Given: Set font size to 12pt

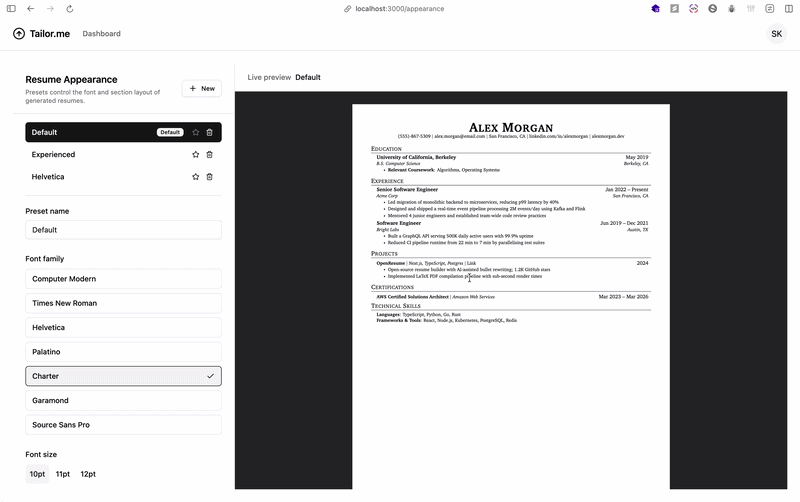Looking at the screenshot, I should click(x=88, y=474).
